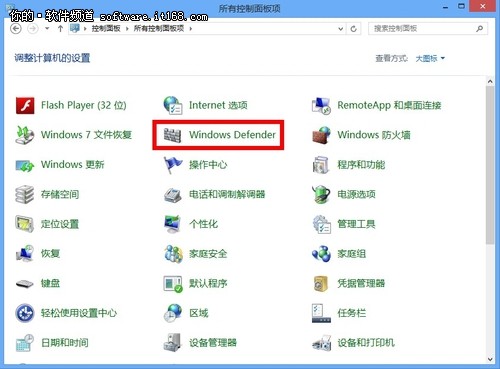
Task: Click the 控制面板 breadcrumb segment
Action: pyautogui.click(x=106, y=29)
